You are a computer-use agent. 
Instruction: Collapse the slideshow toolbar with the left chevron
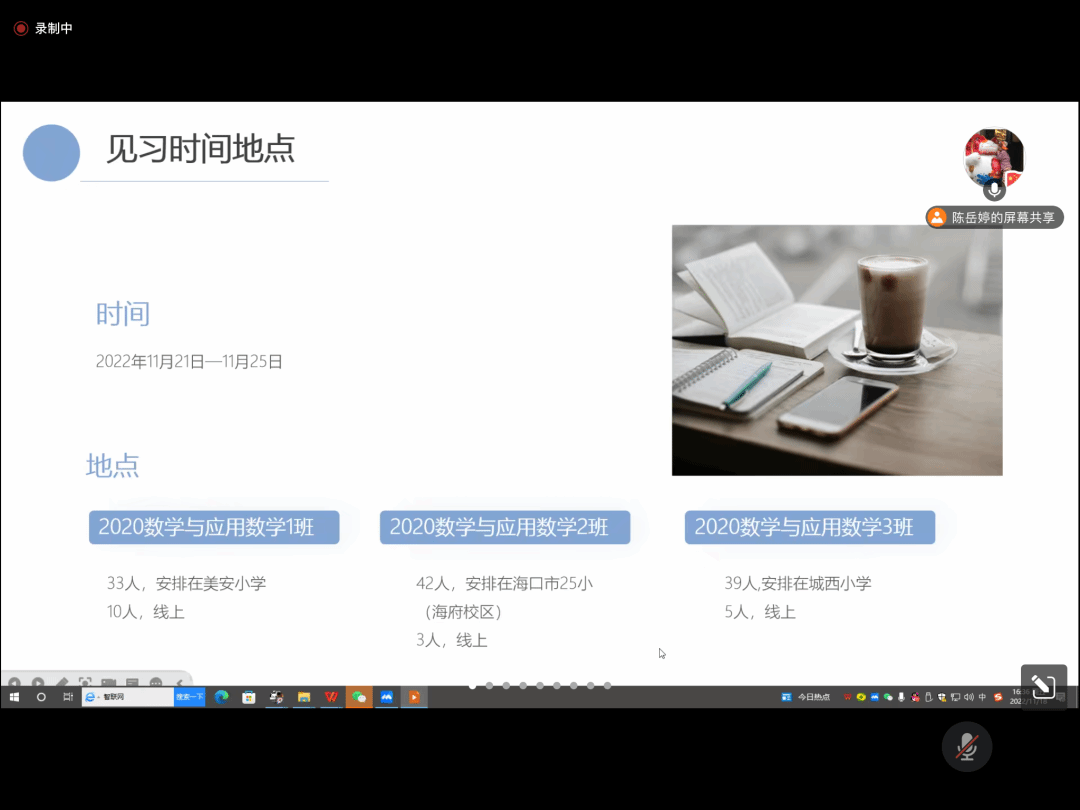[180, 683]
